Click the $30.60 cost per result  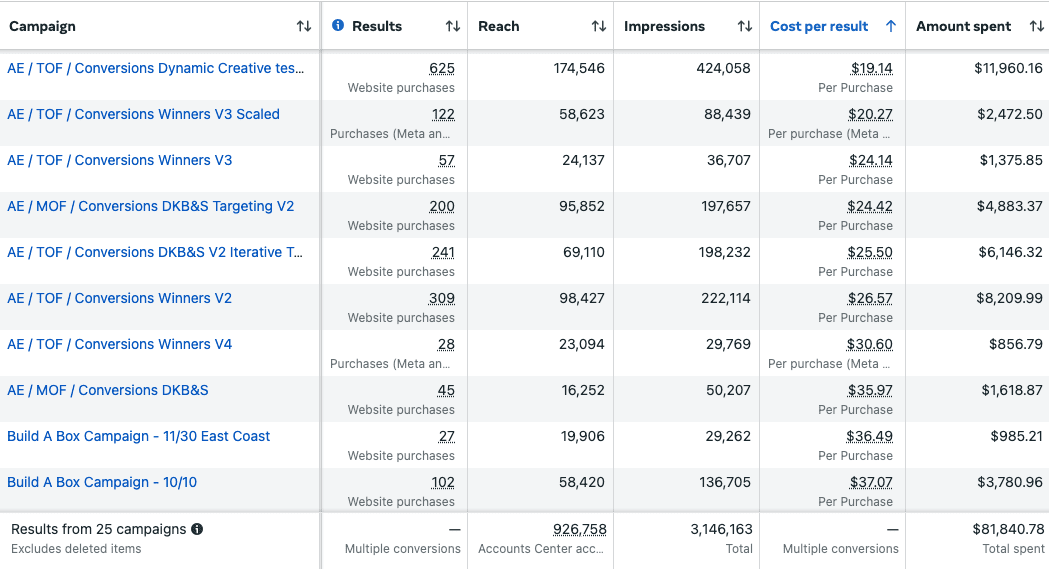869,344
